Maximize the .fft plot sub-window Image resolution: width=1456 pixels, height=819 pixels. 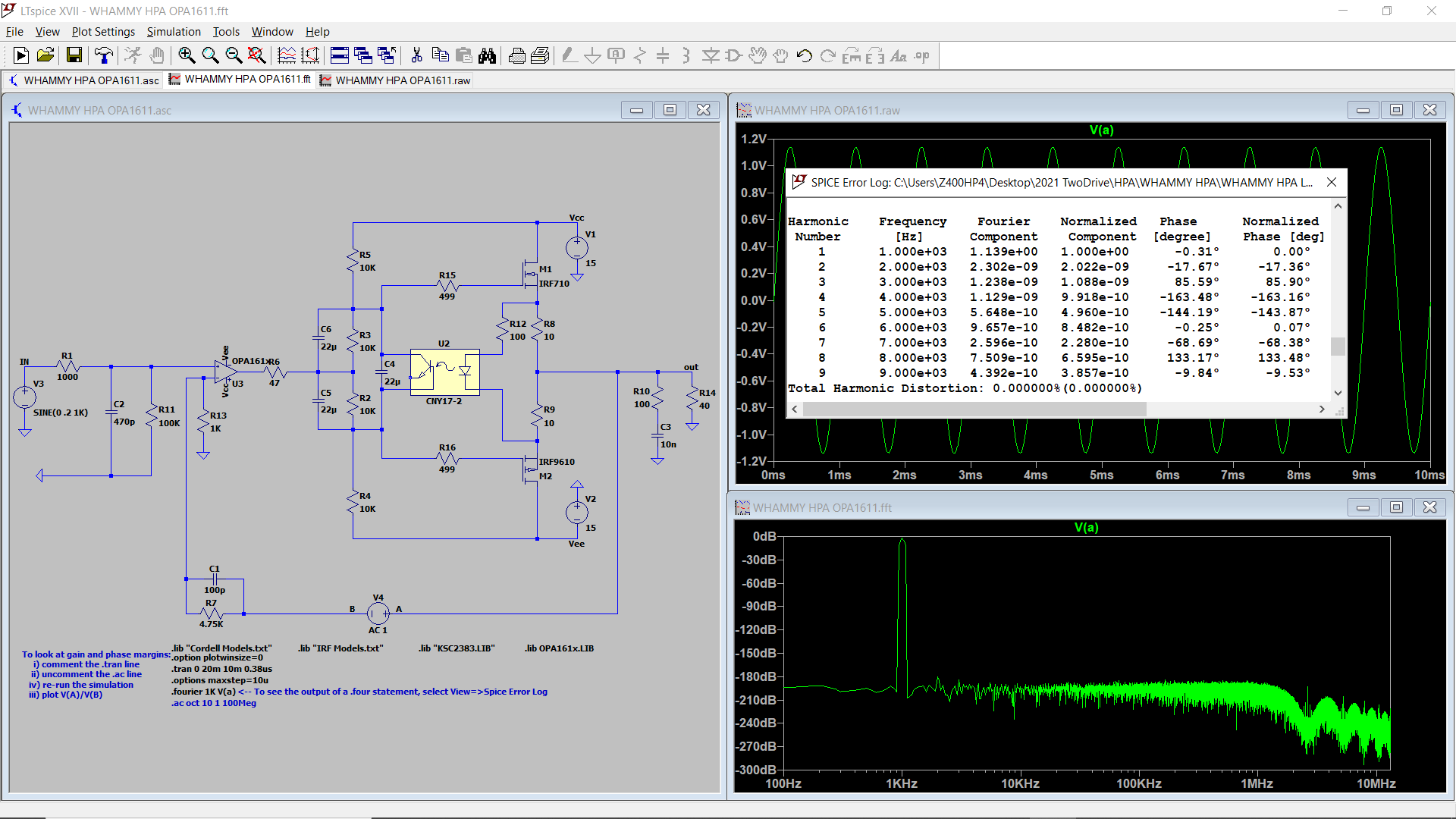pos(1397,507)
